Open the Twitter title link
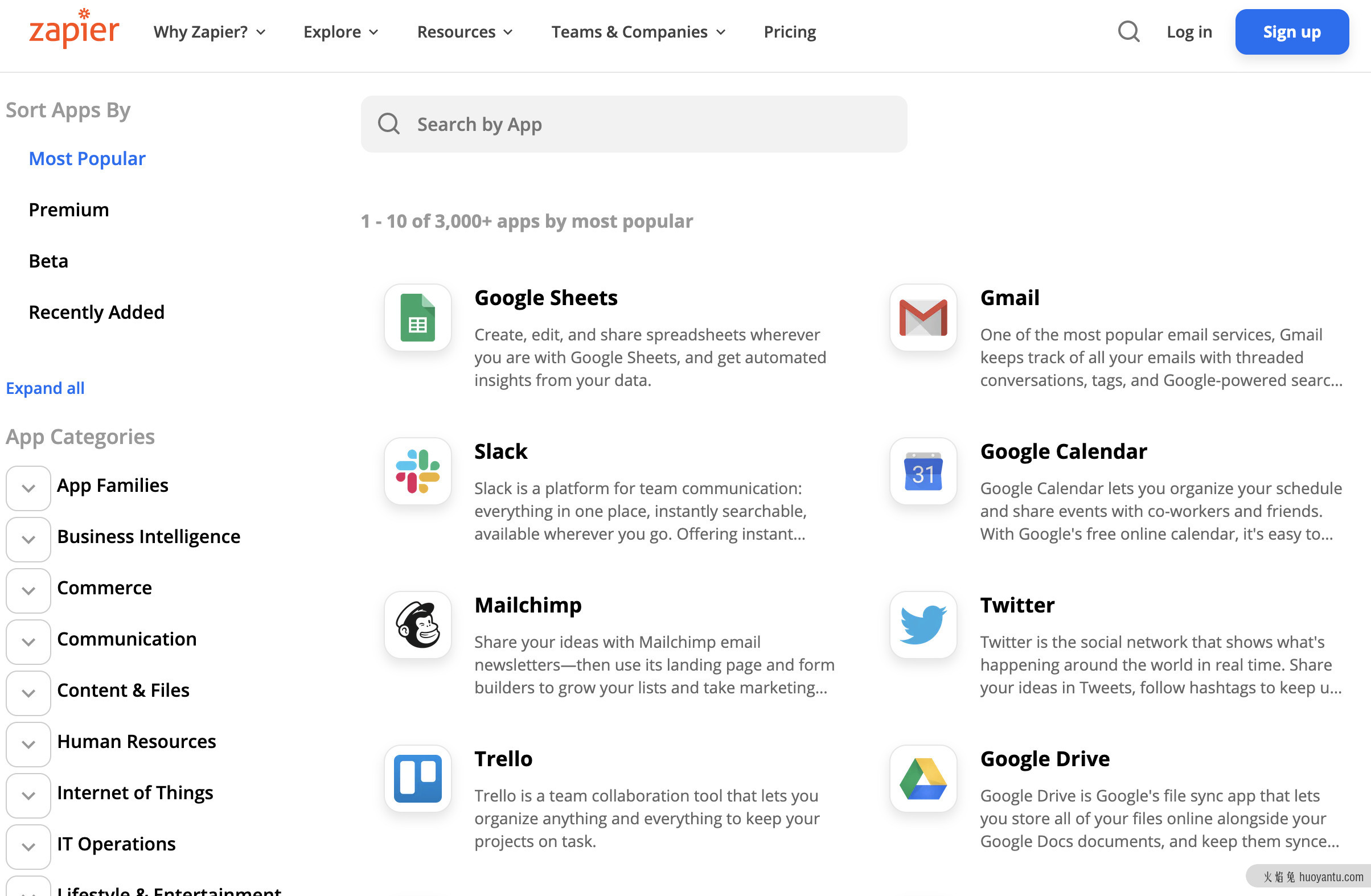 pos(1017,605)
